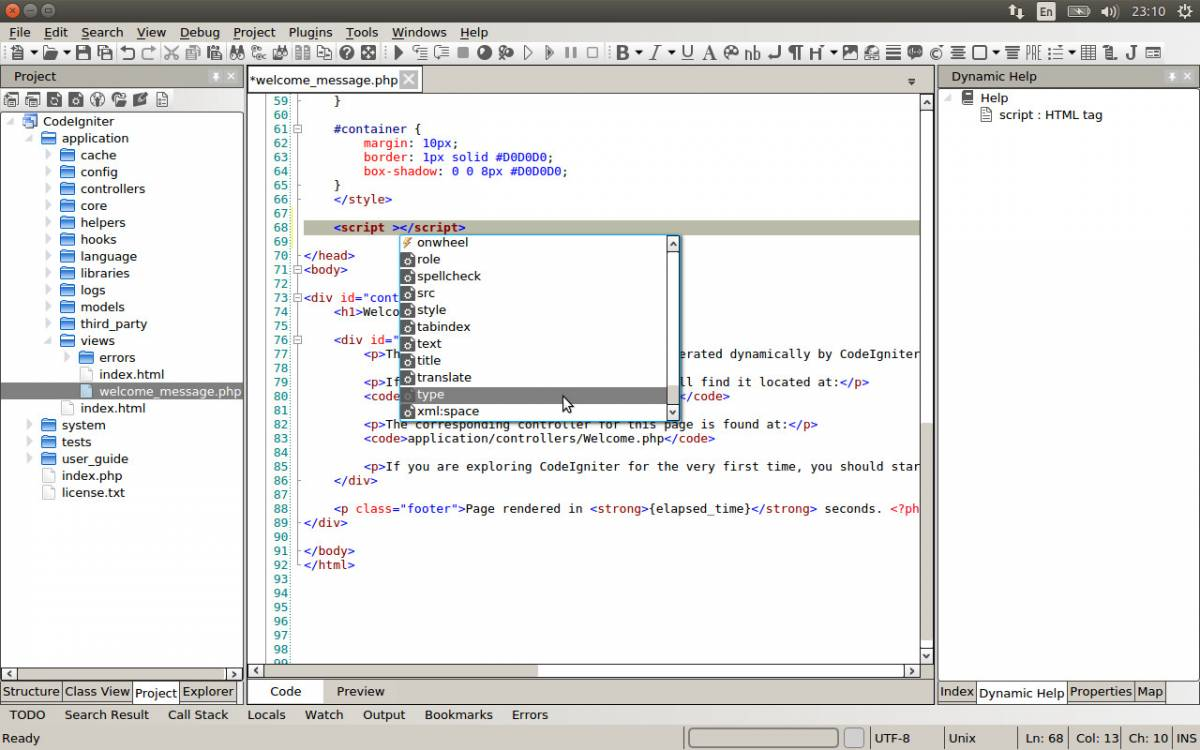Toggle the pin on Dynamic Help panel
The height and width of the screenshot is (750, 1200).
[1172, 77]
